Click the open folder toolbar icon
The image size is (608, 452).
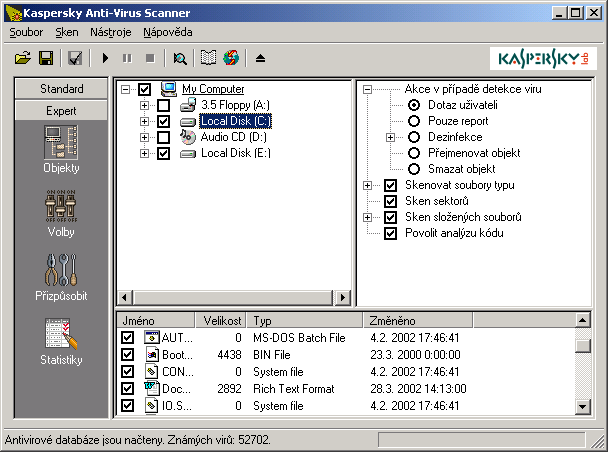(23, 59)
